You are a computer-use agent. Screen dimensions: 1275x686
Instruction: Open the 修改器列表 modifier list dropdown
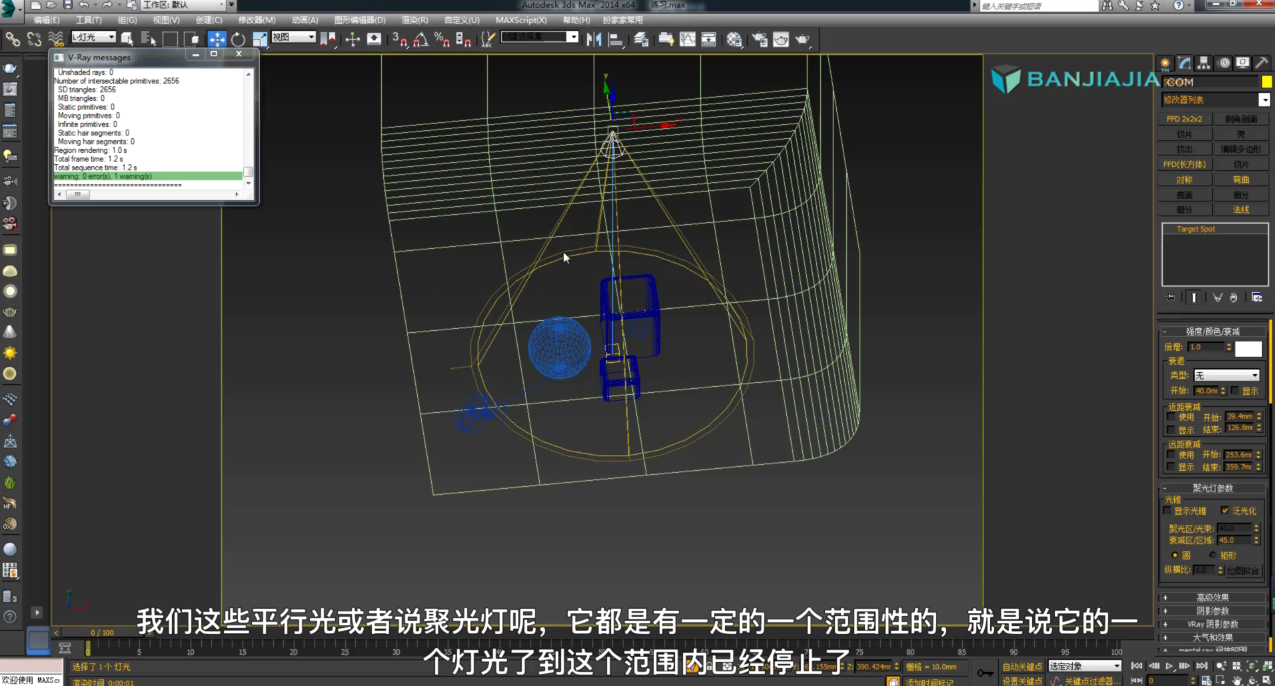click(x=1215, y=100)
